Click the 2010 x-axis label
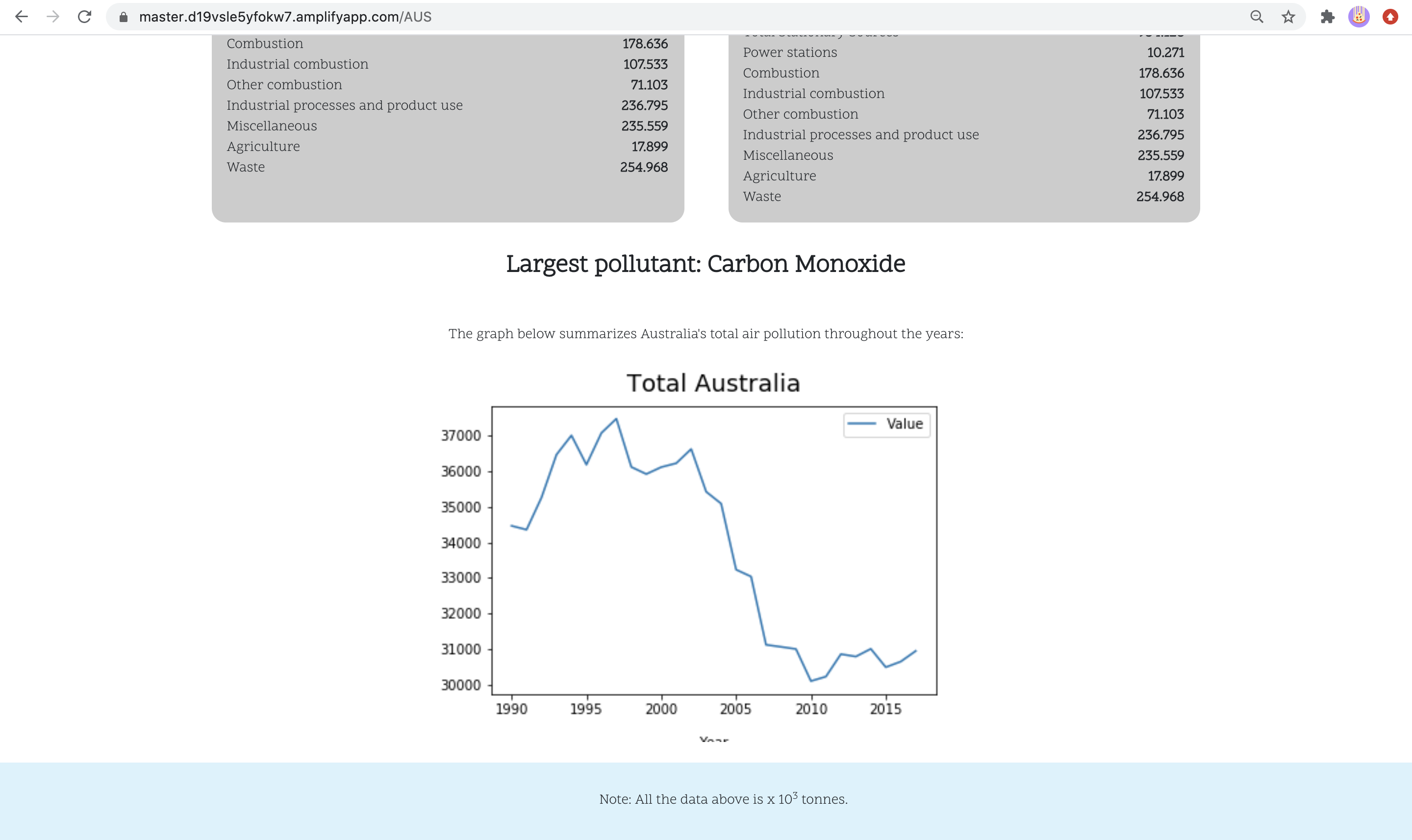 811,709
